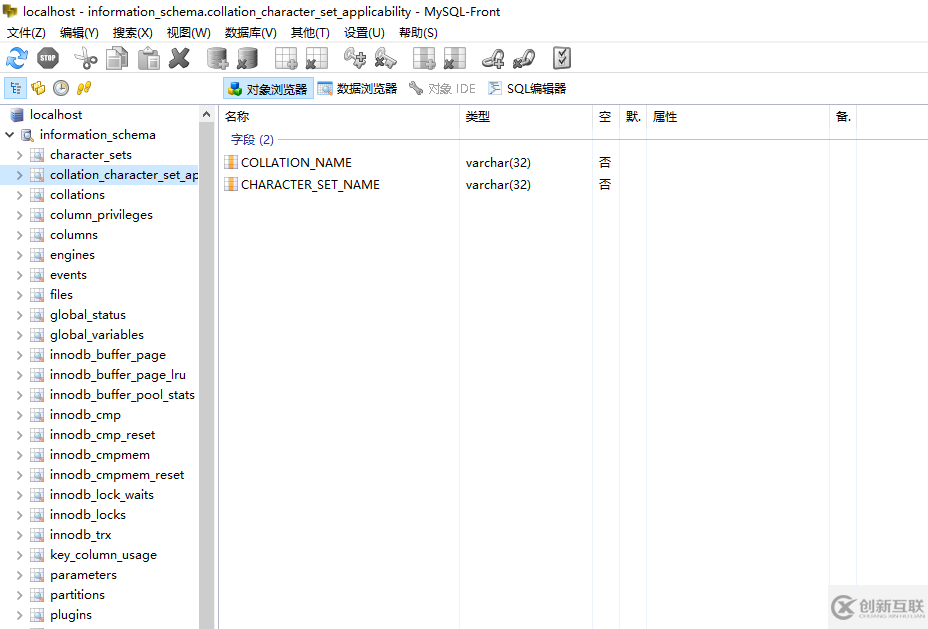Open the 设置(U) menu
Viewport: 928px width, 629px height.
(364, 33)
